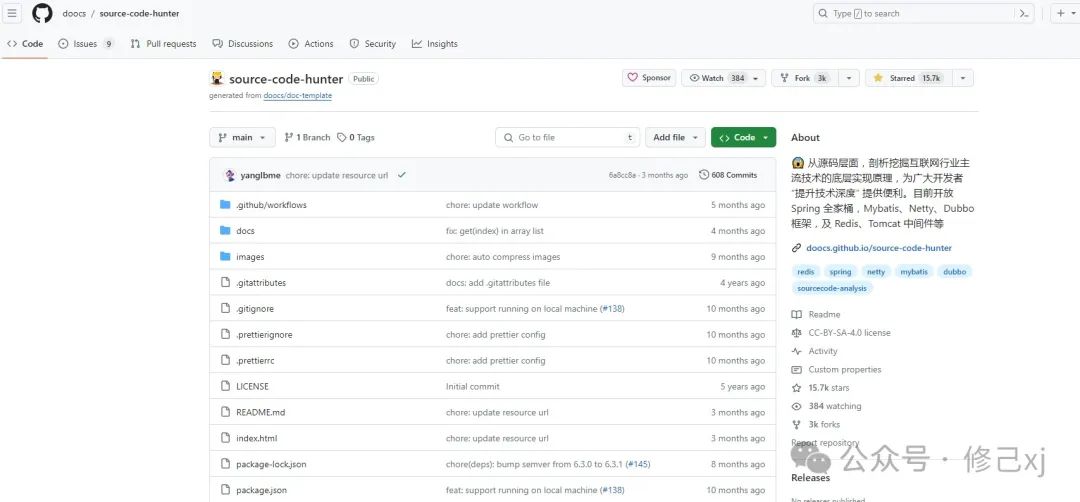The height and width of the screenshot is (502, 1080).
Task: Click commit message 'Initial commit'
Action: (x=472, y=386)
